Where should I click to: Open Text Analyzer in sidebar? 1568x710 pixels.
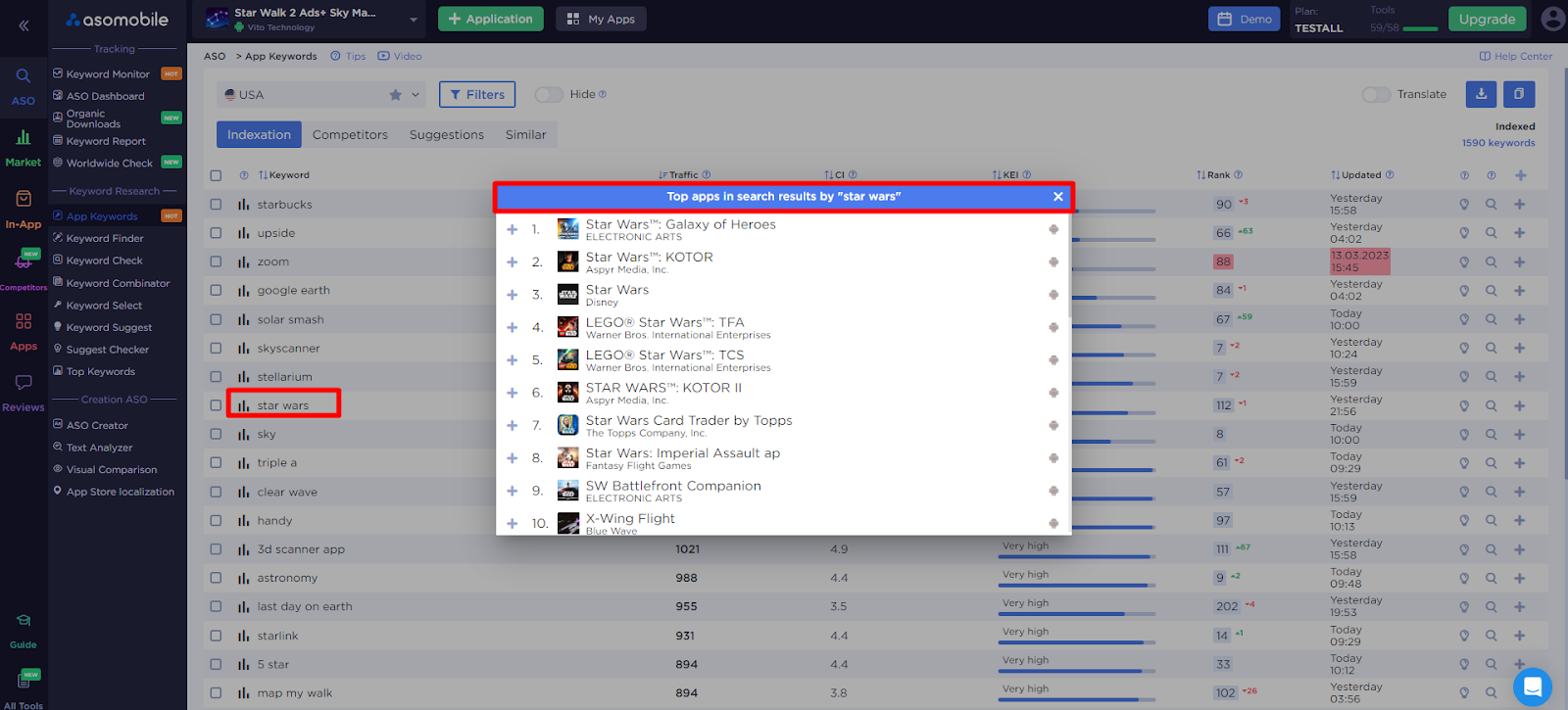click(x=99, y=448)
